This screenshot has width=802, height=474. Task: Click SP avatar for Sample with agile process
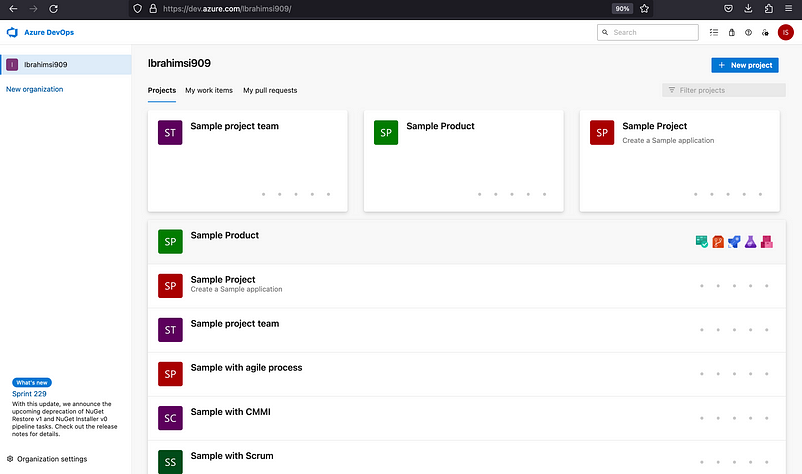coord(170,374)
